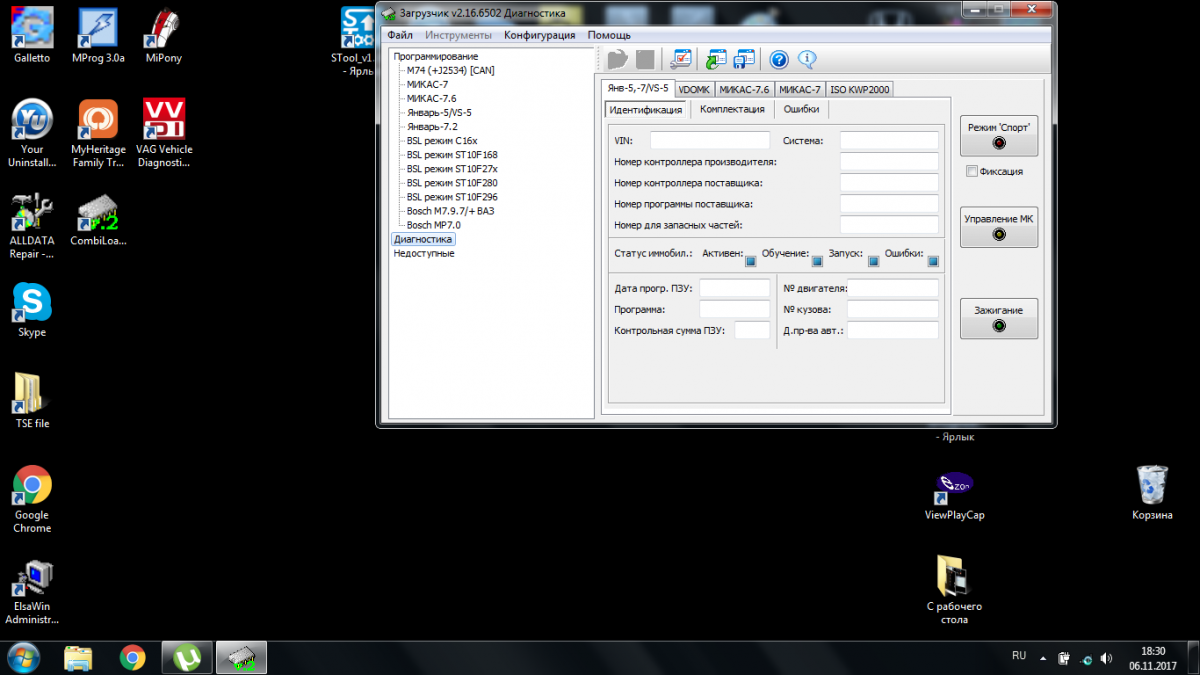Click the green arrow load-window toolbar icon
Viewport: 1200px width, 675px height.
716,59
